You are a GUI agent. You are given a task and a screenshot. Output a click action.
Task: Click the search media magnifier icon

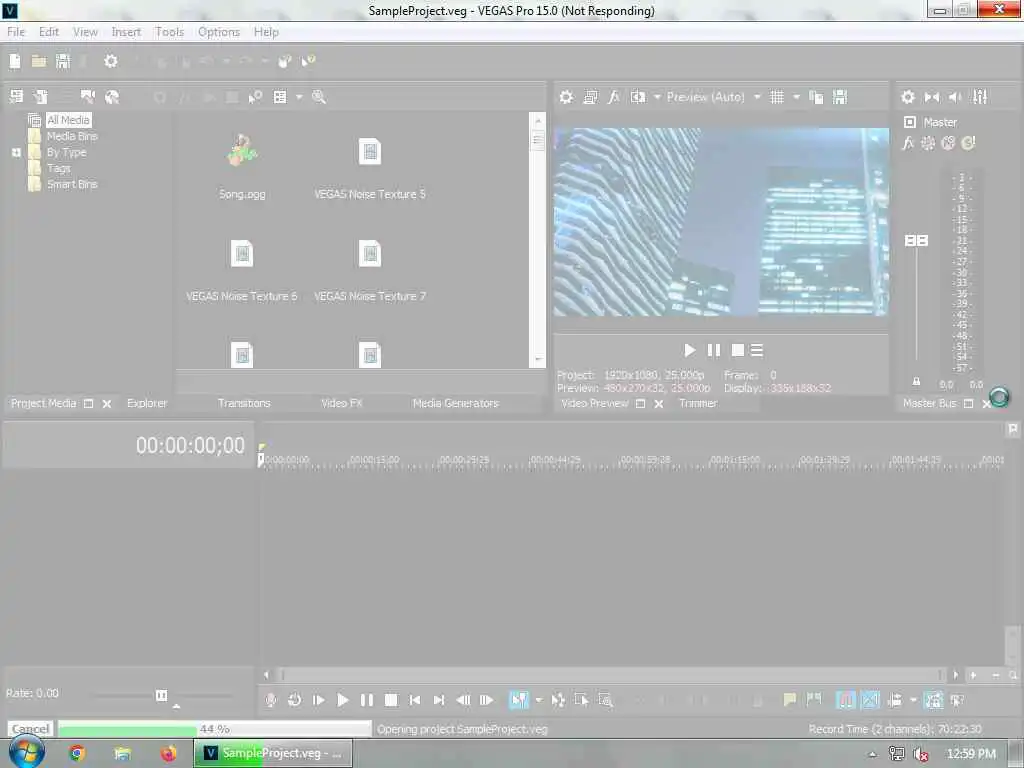319,97
